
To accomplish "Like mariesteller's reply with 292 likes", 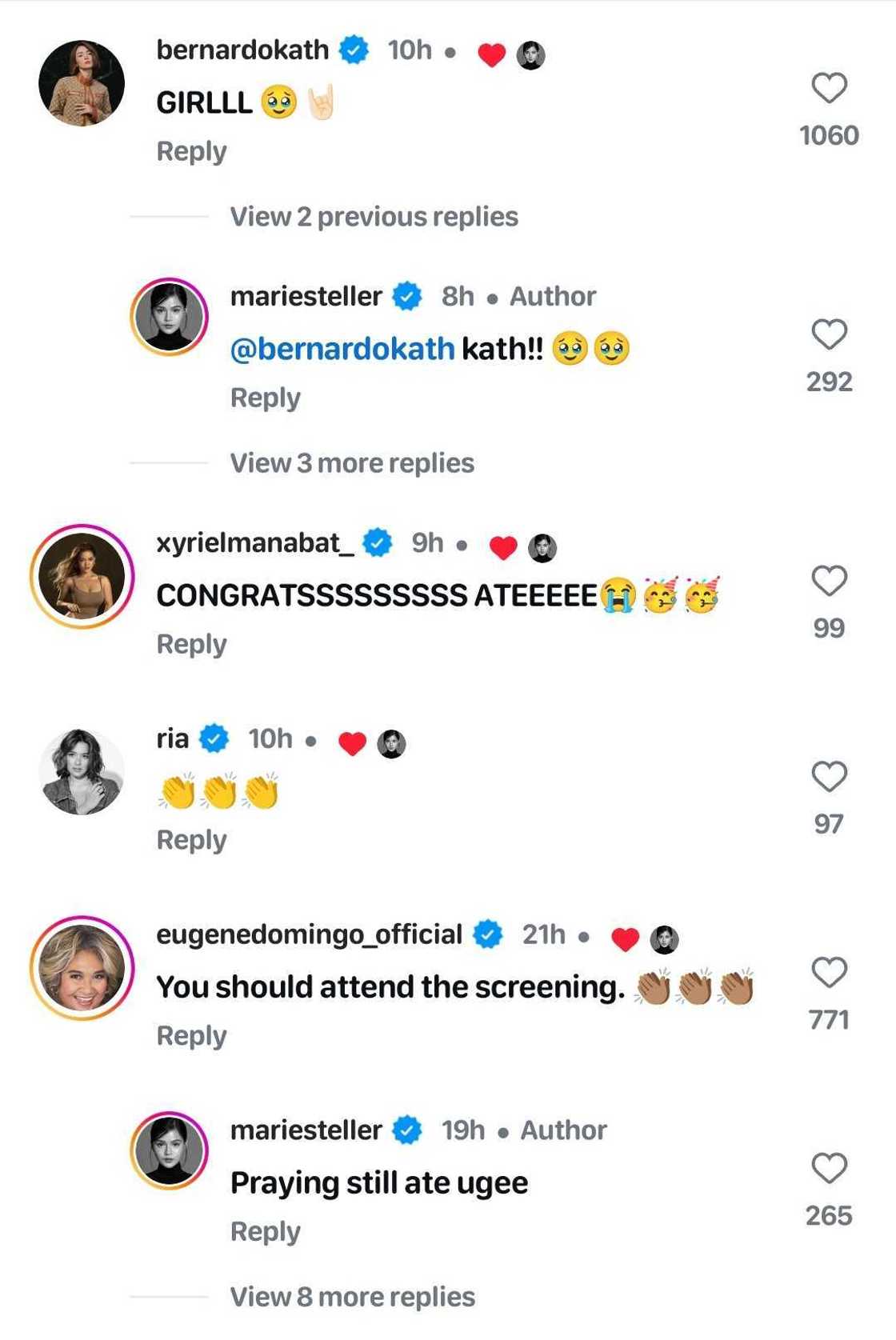I will (x=829, y=334).
